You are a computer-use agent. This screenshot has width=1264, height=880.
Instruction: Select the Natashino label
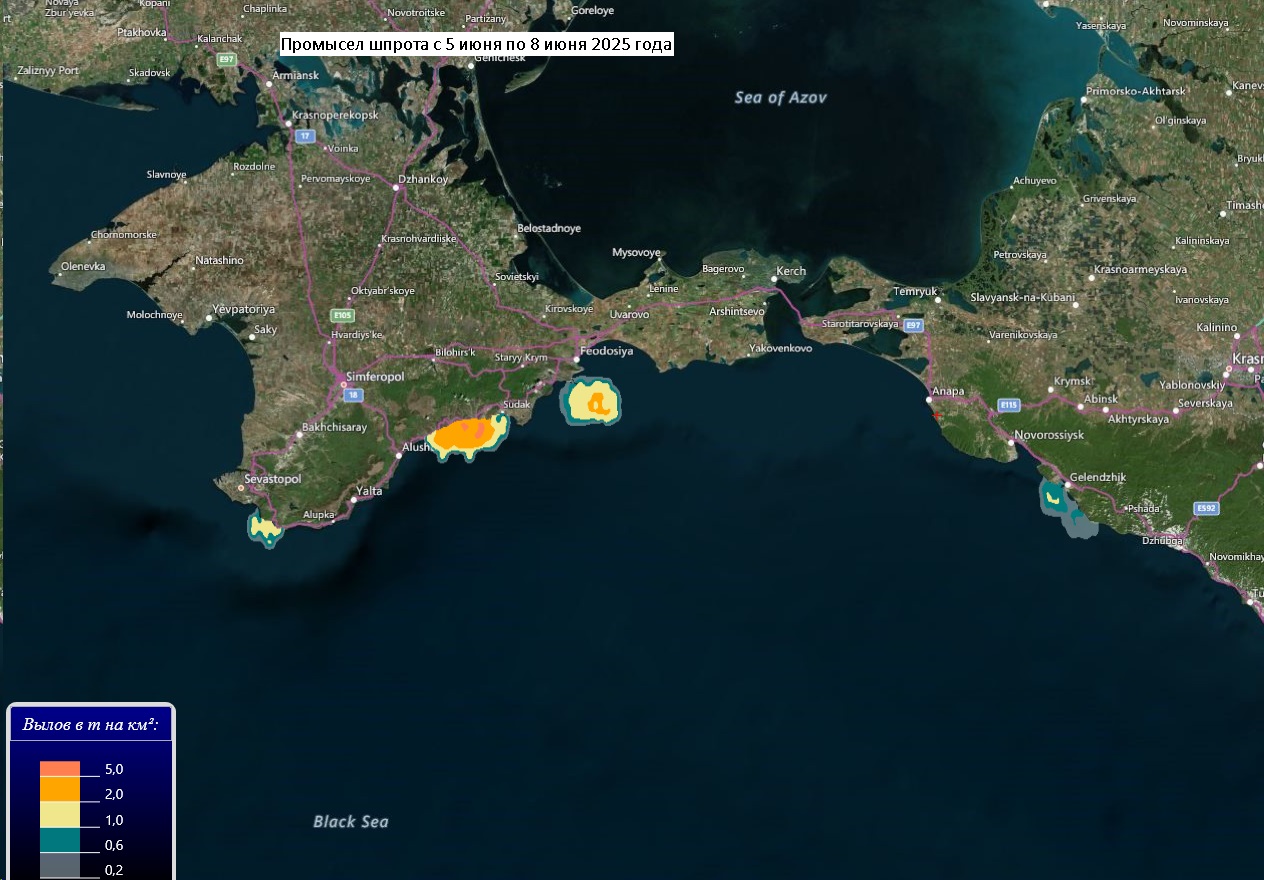point(219,260)
